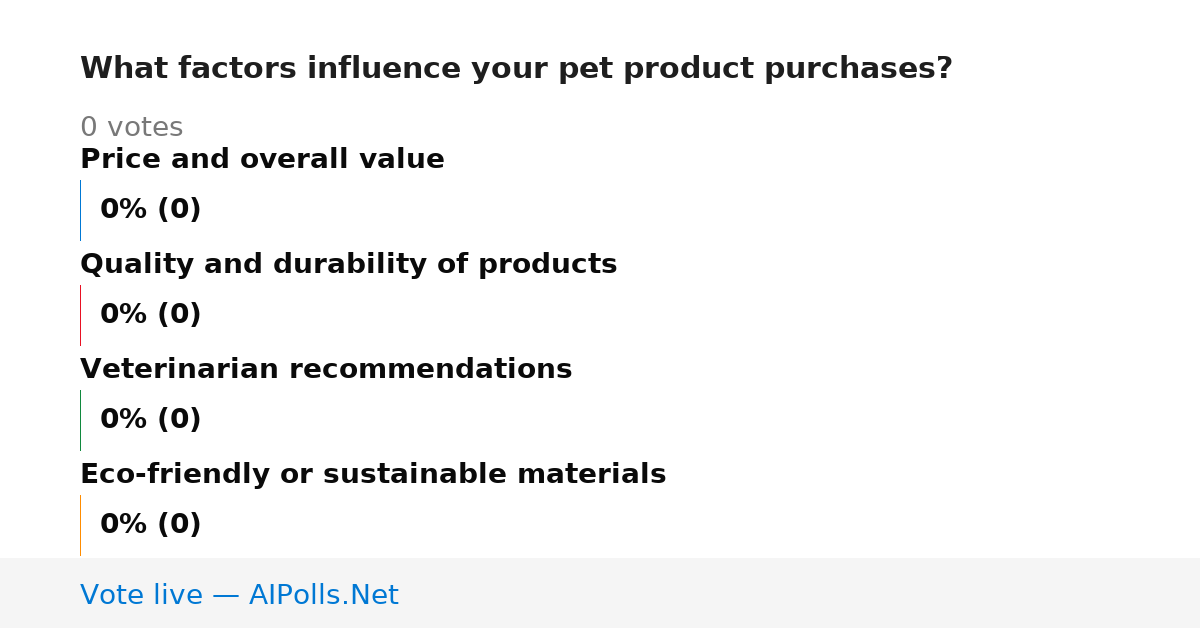
Task: Click the blue bar under Price option
Action: tap(80, 210)
